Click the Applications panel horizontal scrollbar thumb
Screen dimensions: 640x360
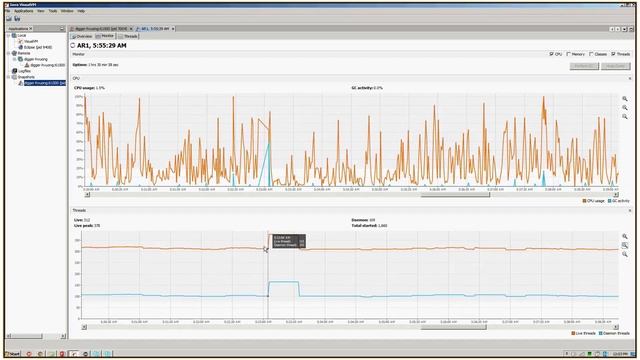click(x=26, y=336)
